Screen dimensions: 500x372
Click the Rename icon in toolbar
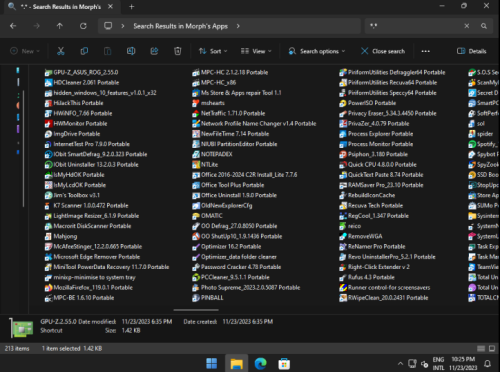[x=131, y=51]
